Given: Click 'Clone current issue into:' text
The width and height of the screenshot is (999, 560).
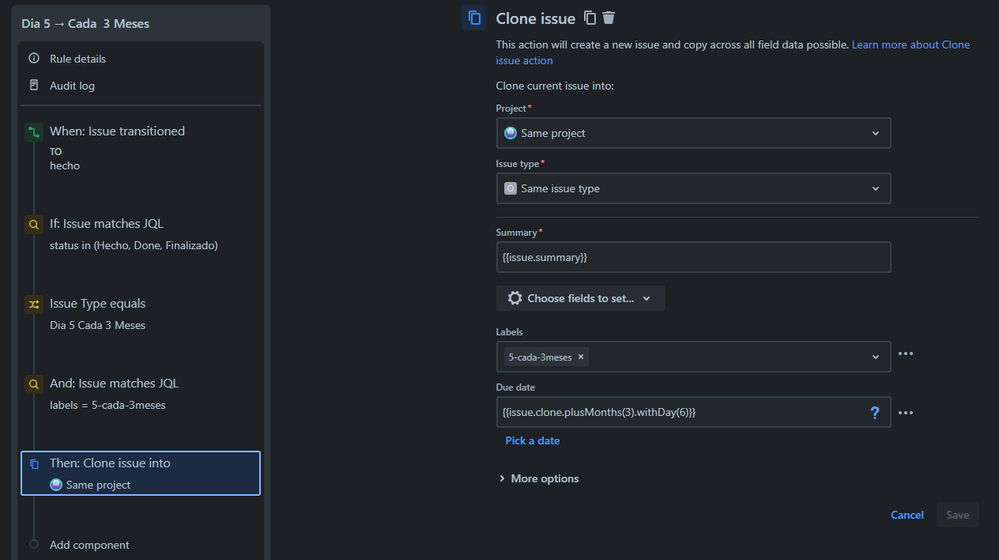Looking at the screenshot, I should click(x=555, y=85).
